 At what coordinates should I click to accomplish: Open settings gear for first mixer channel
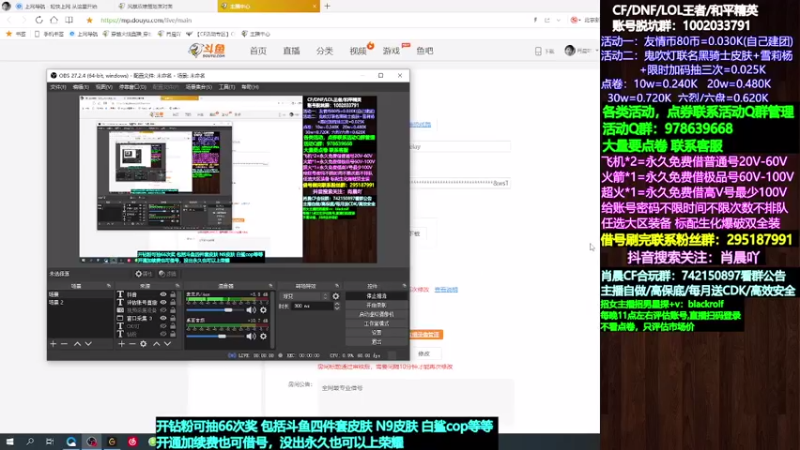click(263, 310)
